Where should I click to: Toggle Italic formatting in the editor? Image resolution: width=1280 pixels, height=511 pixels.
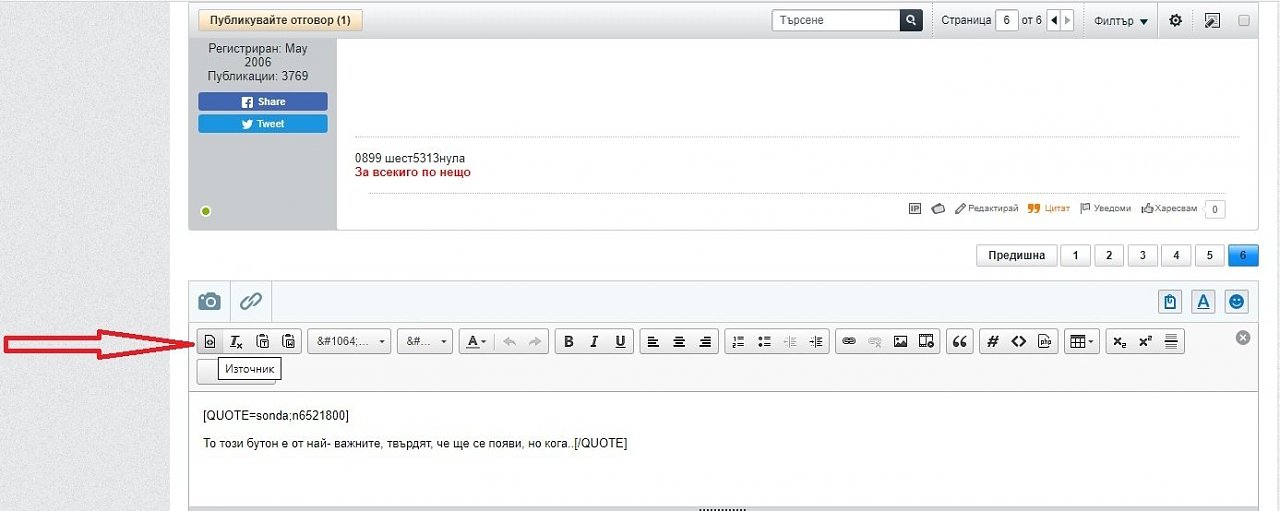(594, 342)
